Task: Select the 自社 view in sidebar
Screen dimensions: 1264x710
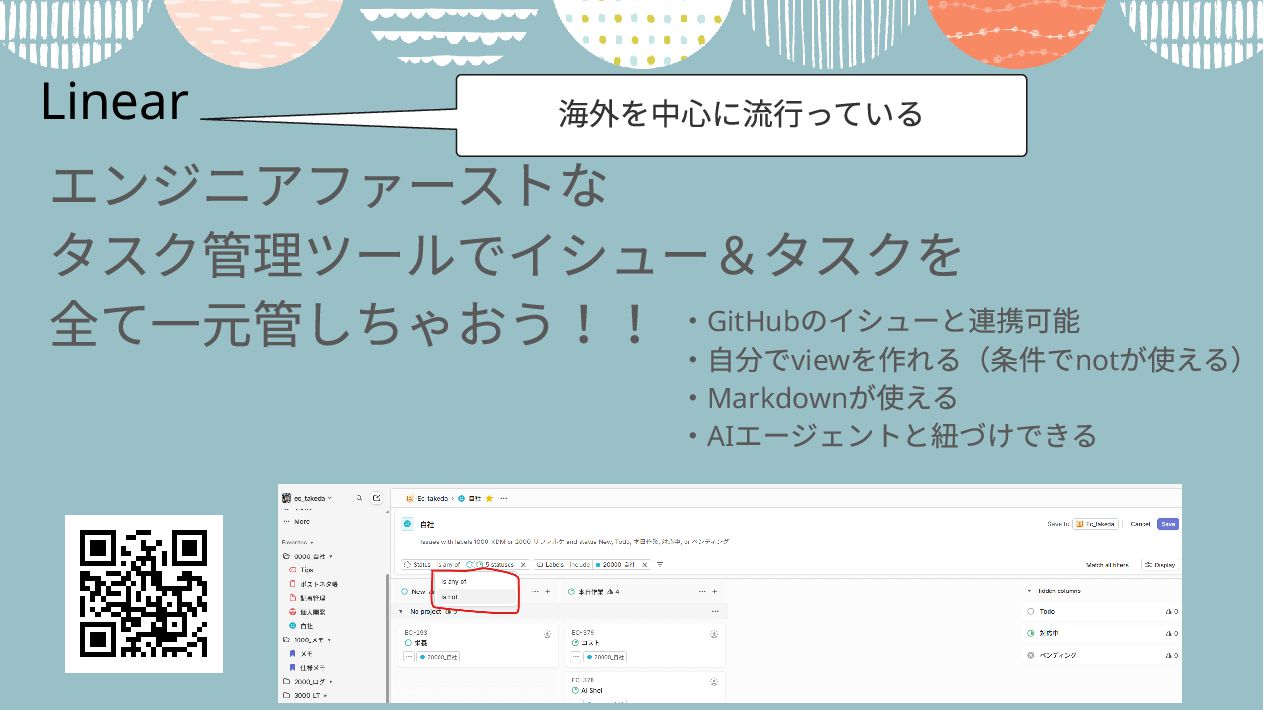Action: [x=302, y=626]
